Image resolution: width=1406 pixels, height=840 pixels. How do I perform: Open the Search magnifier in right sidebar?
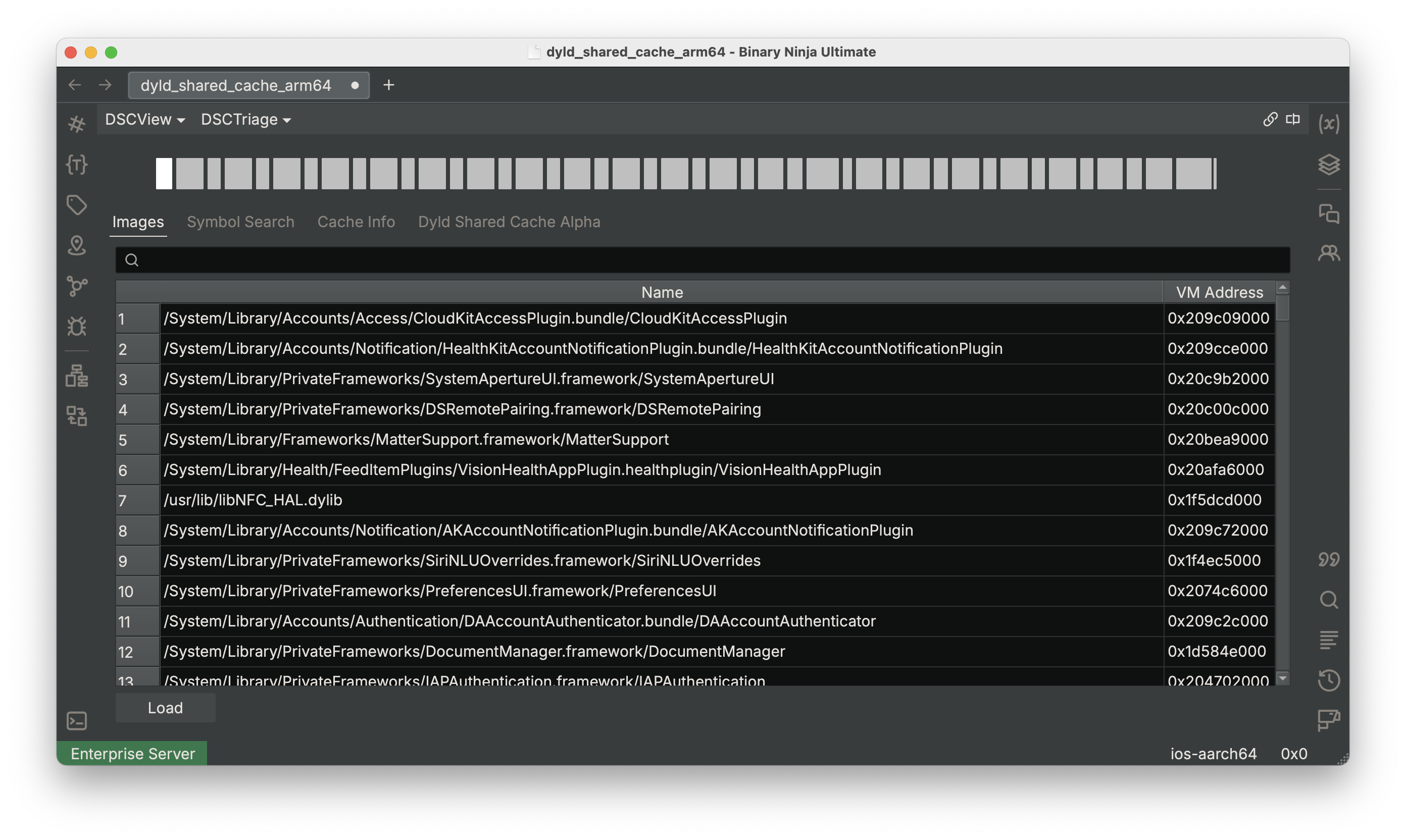coord(1328,600)
